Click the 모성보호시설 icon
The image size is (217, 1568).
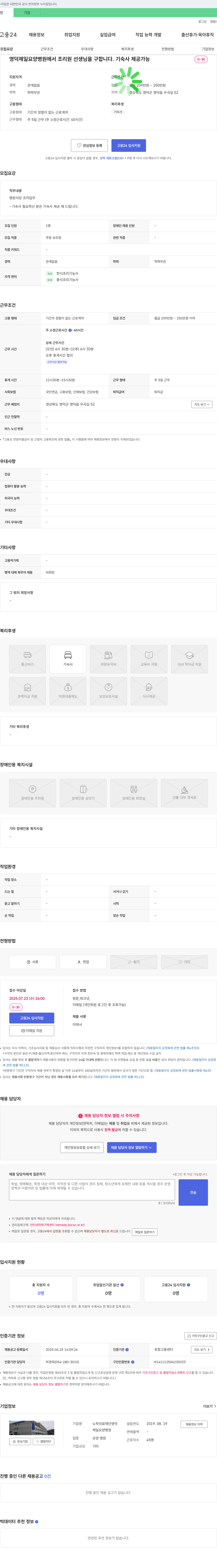click(x=108, y=691)
